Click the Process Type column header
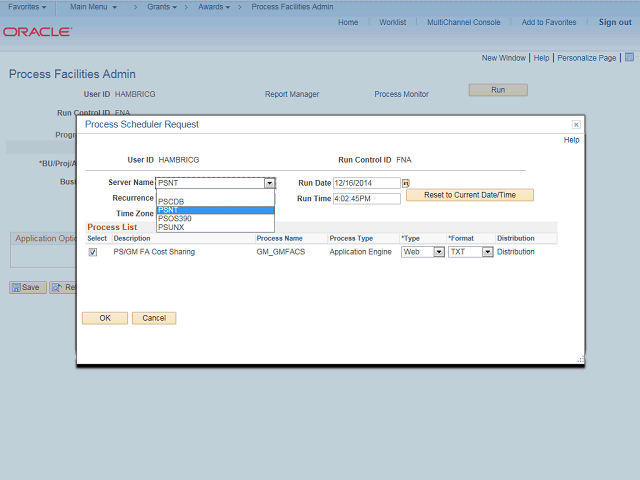The image size is (640, 480). [x=351, y=238]
